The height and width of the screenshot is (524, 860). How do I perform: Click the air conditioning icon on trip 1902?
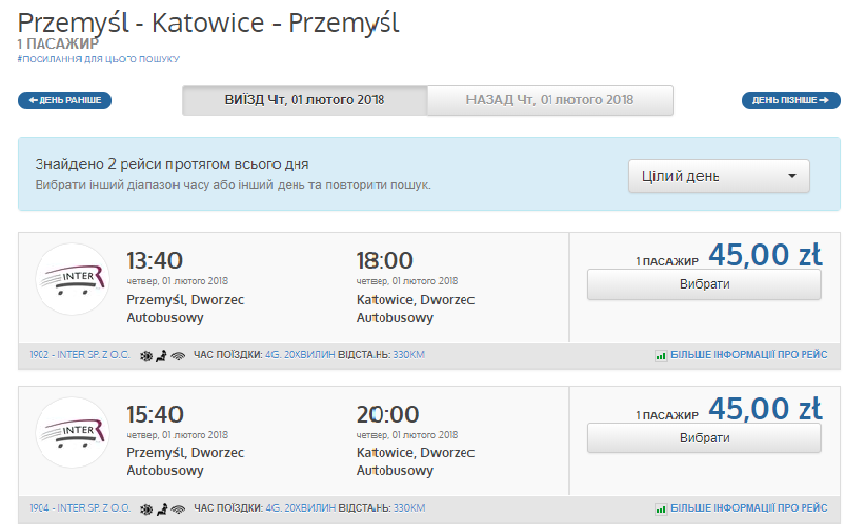(x=144, y=355)
